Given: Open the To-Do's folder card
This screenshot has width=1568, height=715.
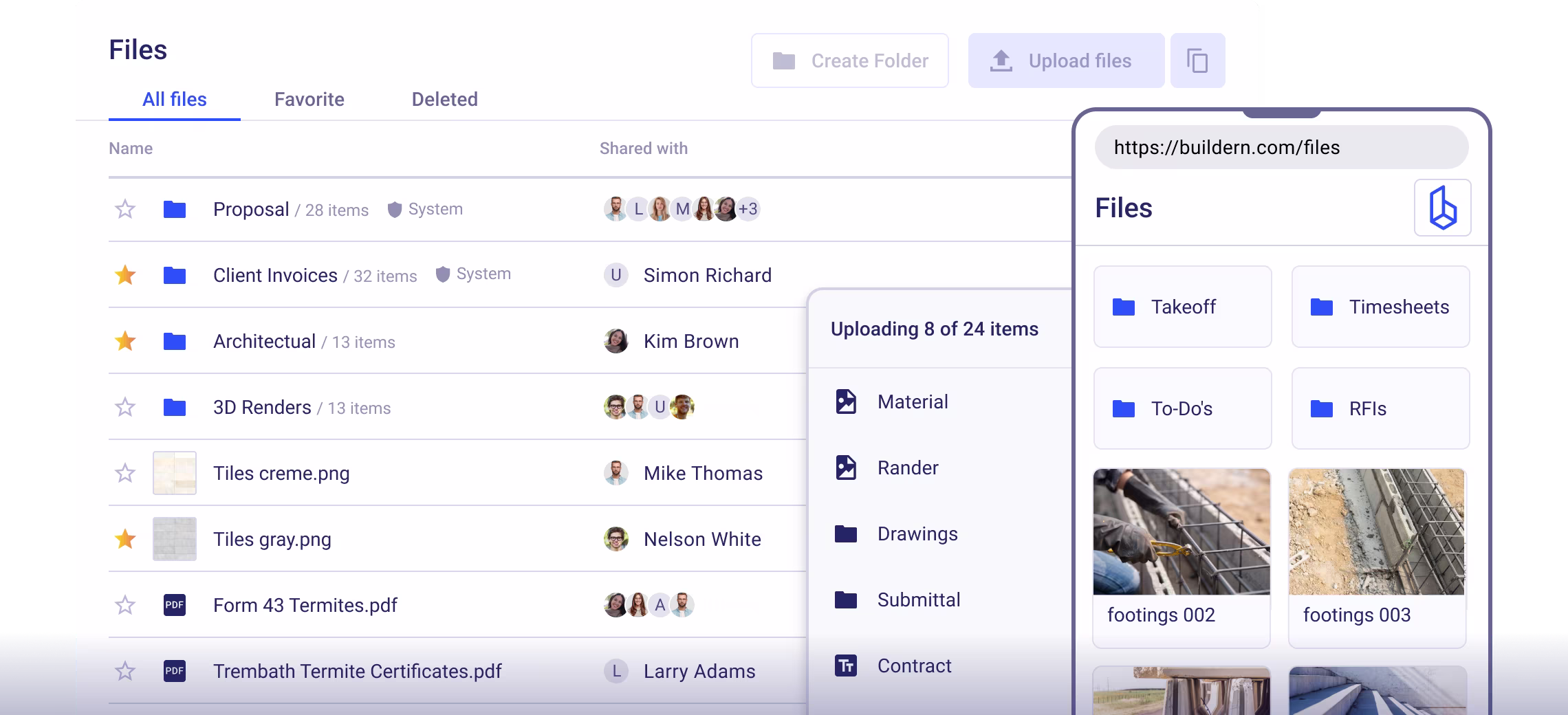Looking at the screenshot, I should pyautogui.click(x=1183, y=408).
